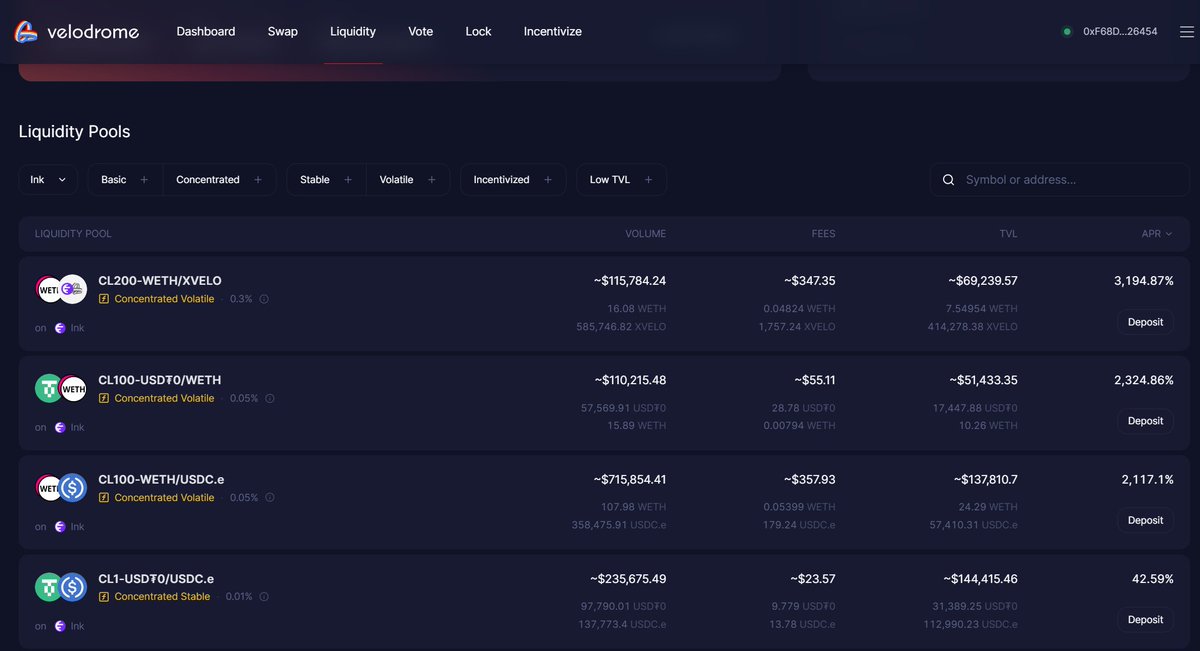Deposit into CL200-WETH/XVELO pool
Viewport: 1200px width, 651px height.
click(x=1145, y=322)
